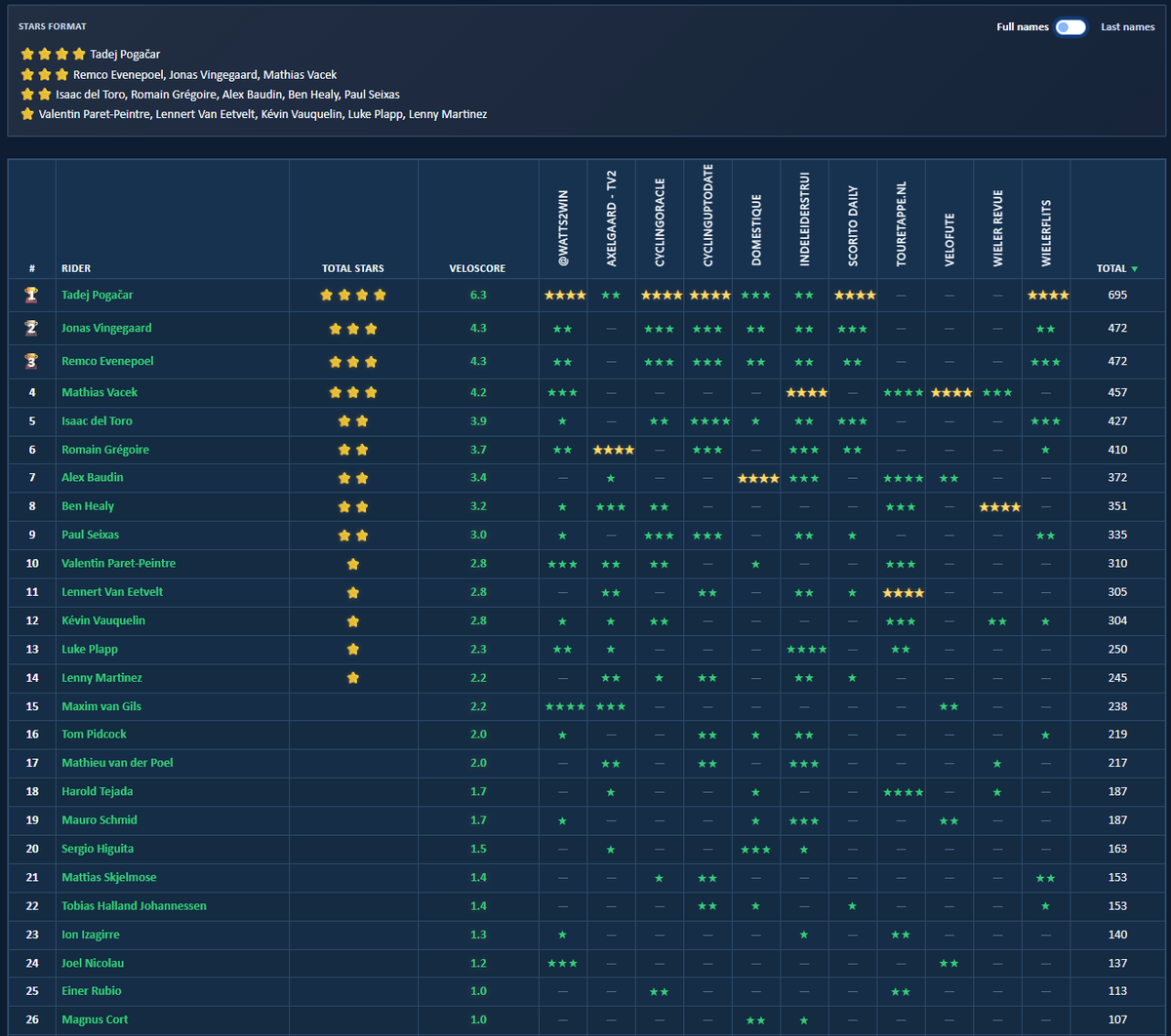Screen dimensions: 1171x1036
Task: Sort by the TOTAL column arrow
Action: click(1135, 268)
